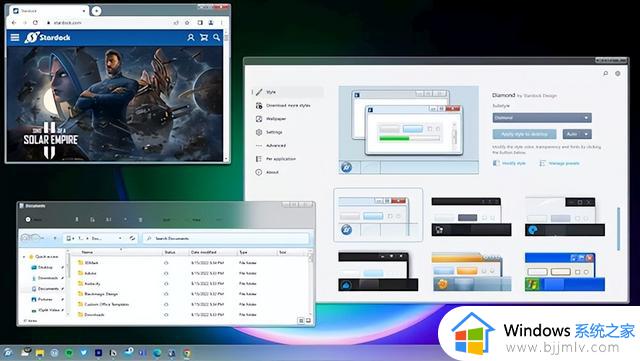Collapse the Quick access tree node
Viewport: 640px width, 361px height.
[x=24, y=257]
